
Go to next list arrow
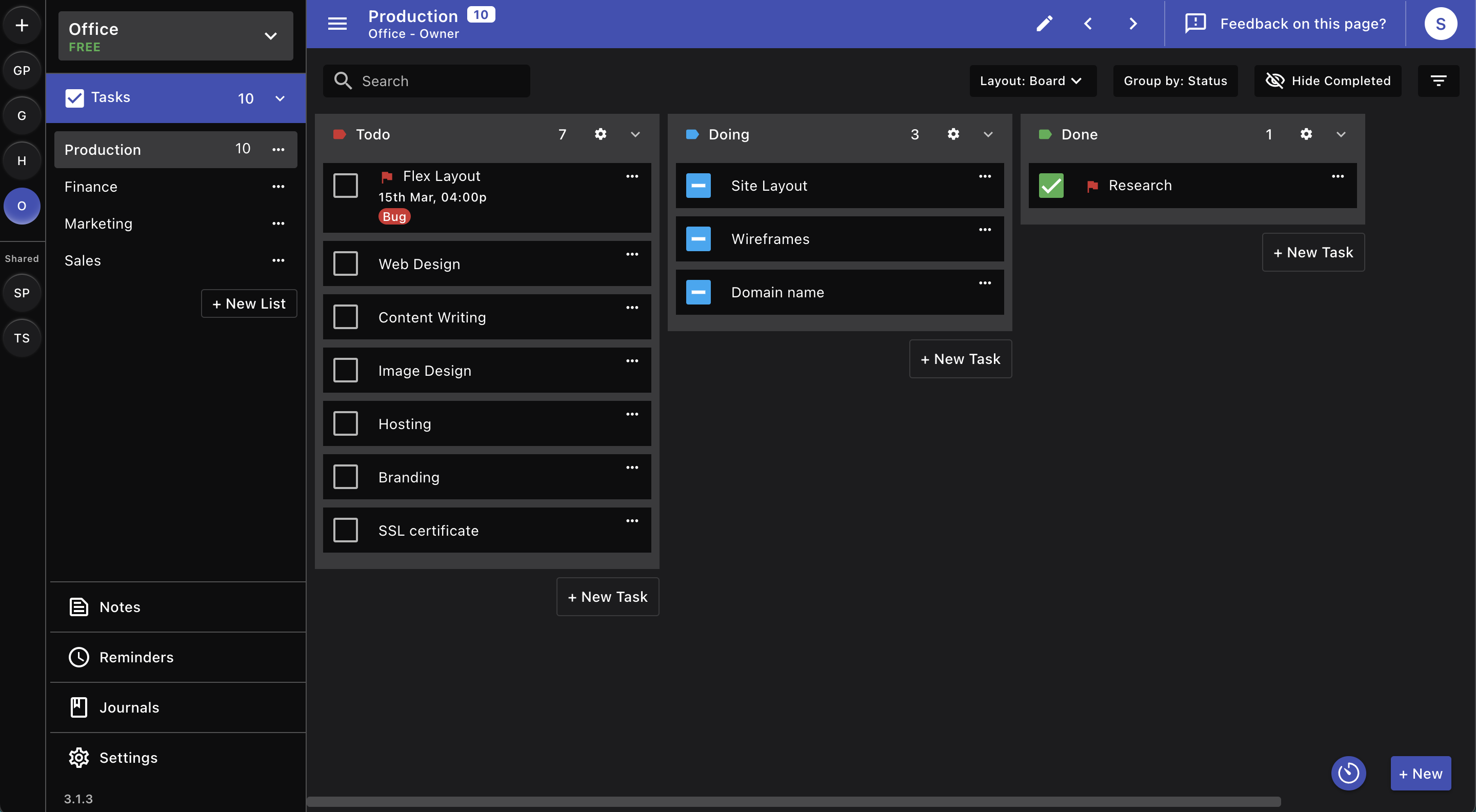1133,24
